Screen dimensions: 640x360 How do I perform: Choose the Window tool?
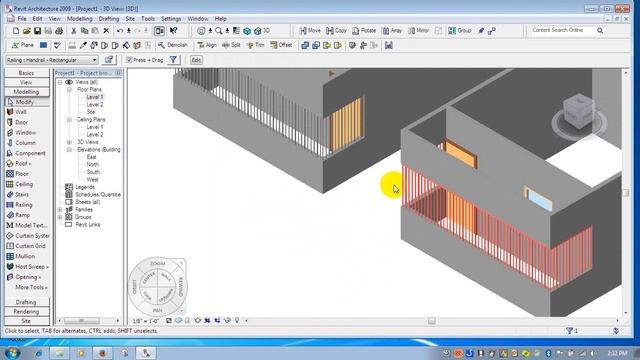click(x=21, y=133)
